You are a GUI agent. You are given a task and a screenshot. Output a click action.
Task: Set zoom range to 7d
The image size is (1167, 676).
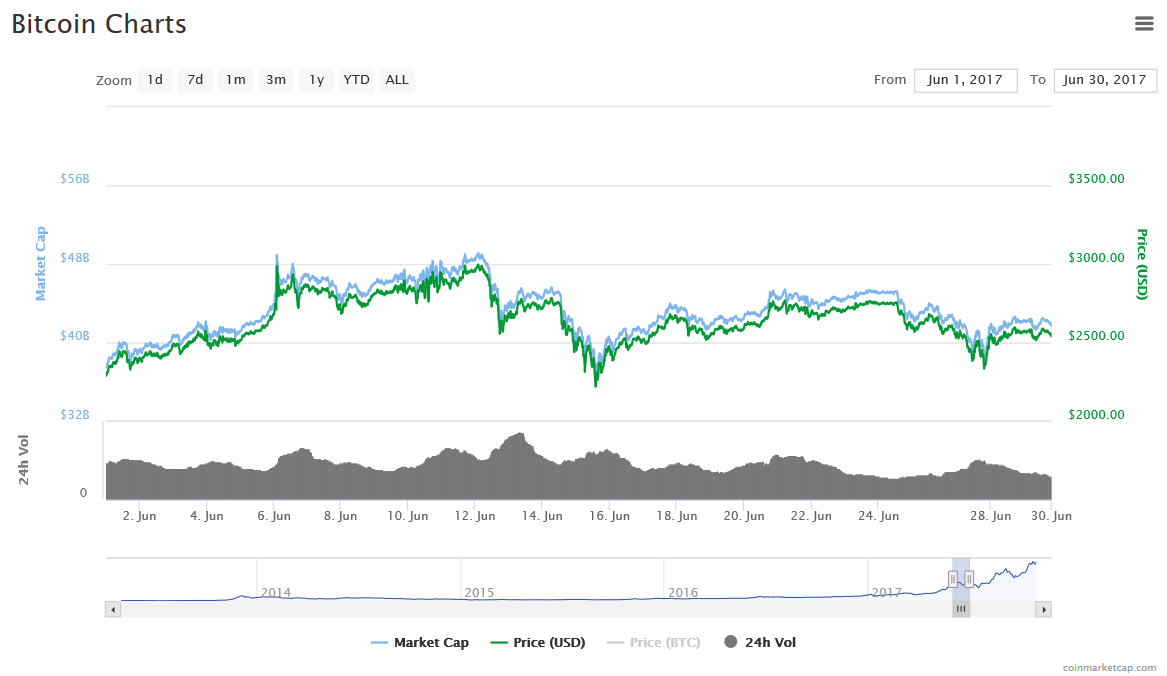(x=195, y=80)
